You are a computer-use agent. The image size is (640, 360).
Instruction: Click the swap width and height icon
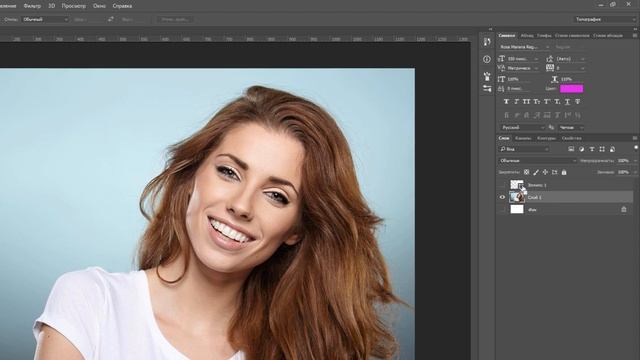coord(111,19)
